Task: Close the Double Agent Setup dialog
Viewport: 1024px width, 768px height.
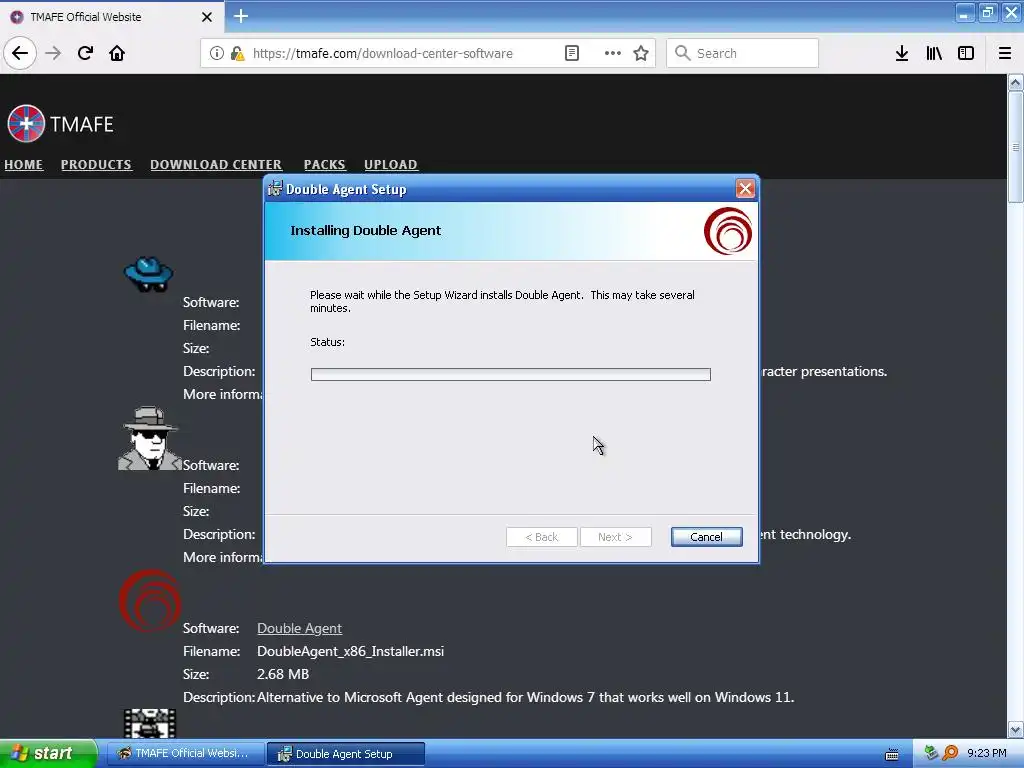Action: [745, 189]
